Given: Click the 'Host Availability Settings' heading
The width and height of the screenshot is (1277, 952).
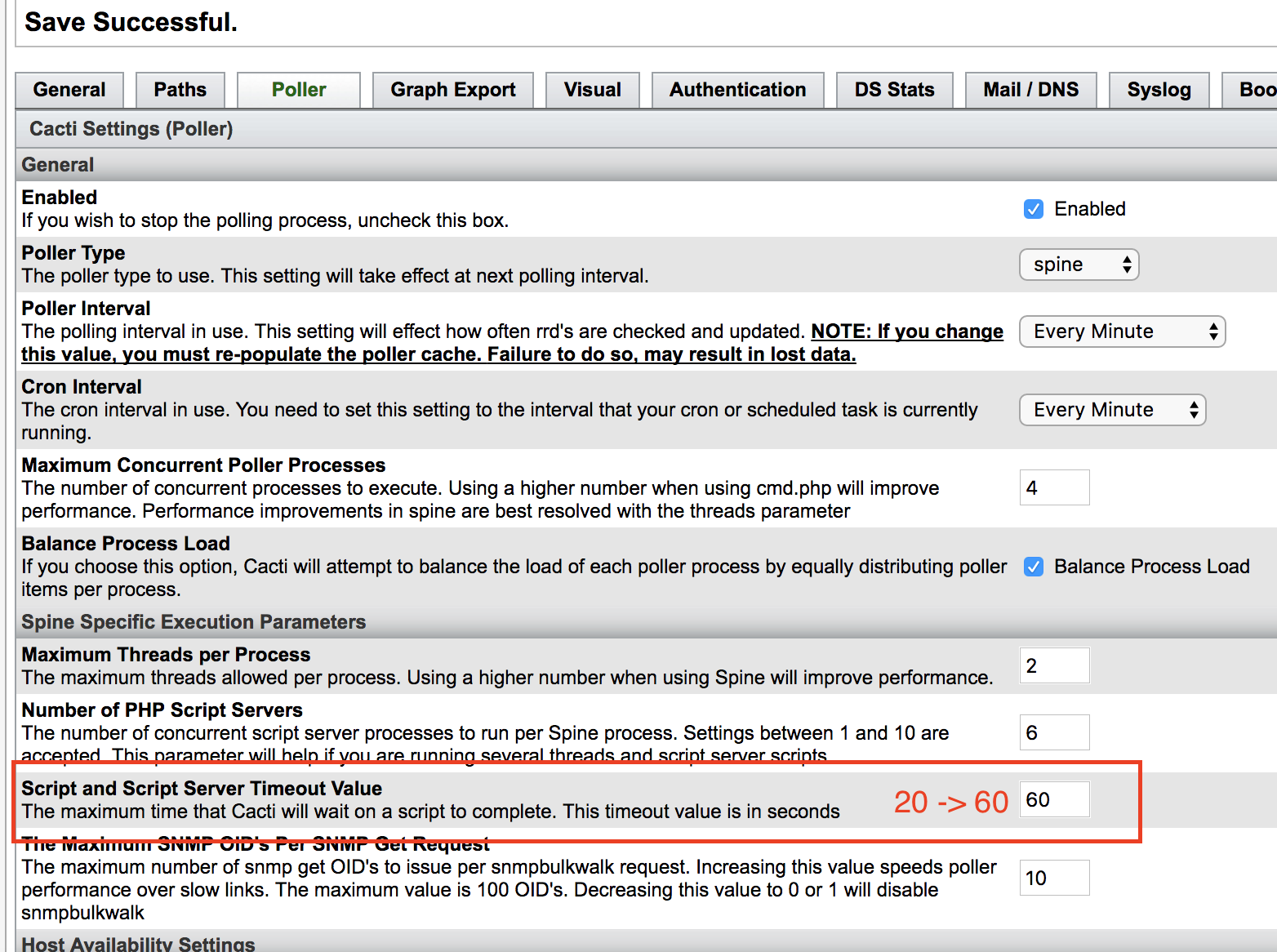Looking at the screenshot, I should pos(138,943).
